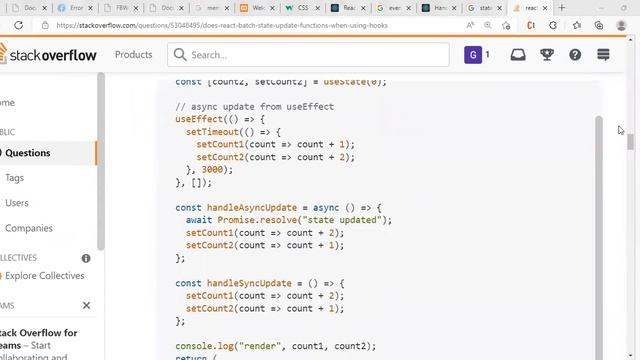Open Explore Collectives link
The height and width of the screenshot is (360, 640).
(x=44, y=276)
